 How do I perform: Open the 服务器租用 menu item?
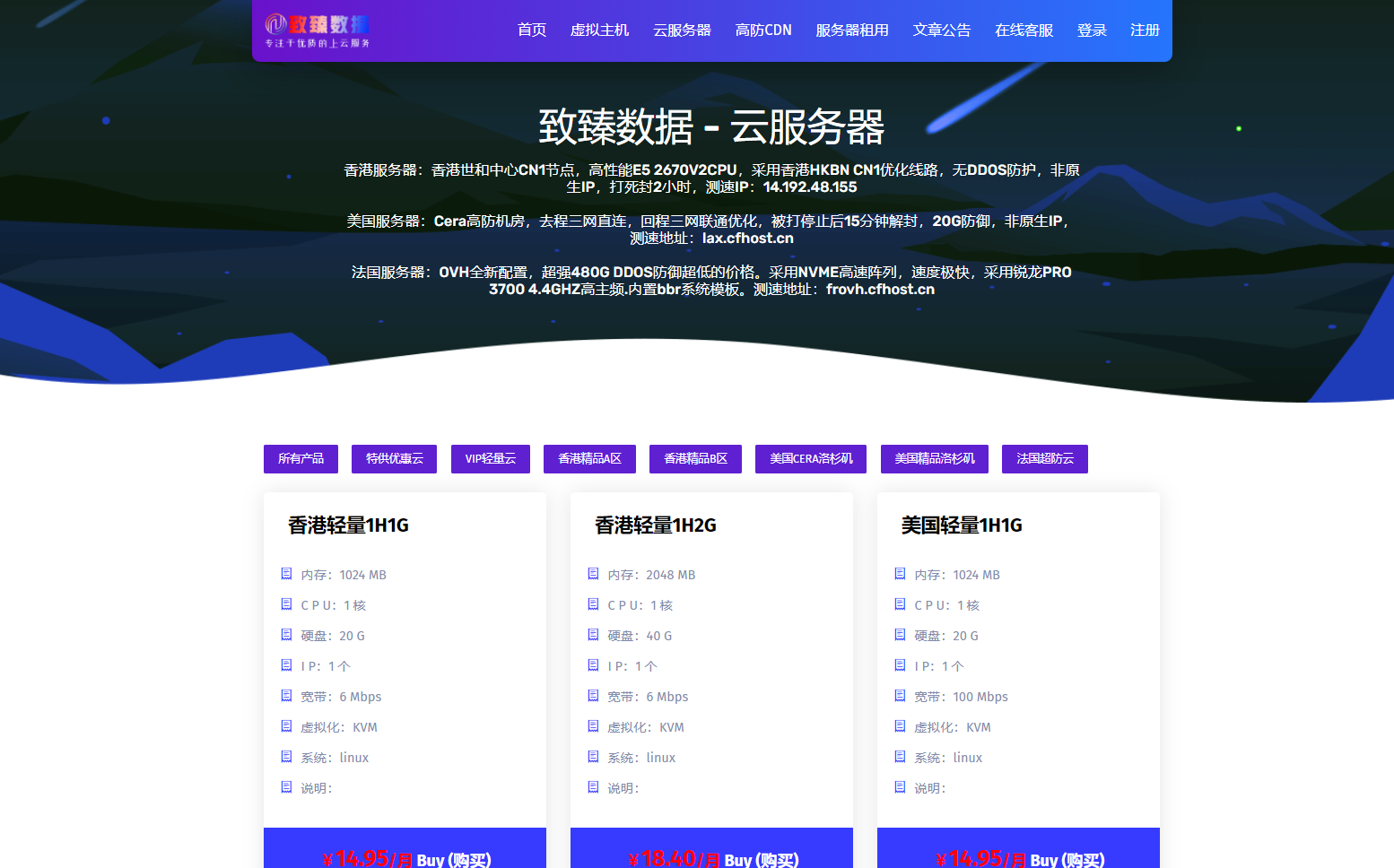coord(852,30)
